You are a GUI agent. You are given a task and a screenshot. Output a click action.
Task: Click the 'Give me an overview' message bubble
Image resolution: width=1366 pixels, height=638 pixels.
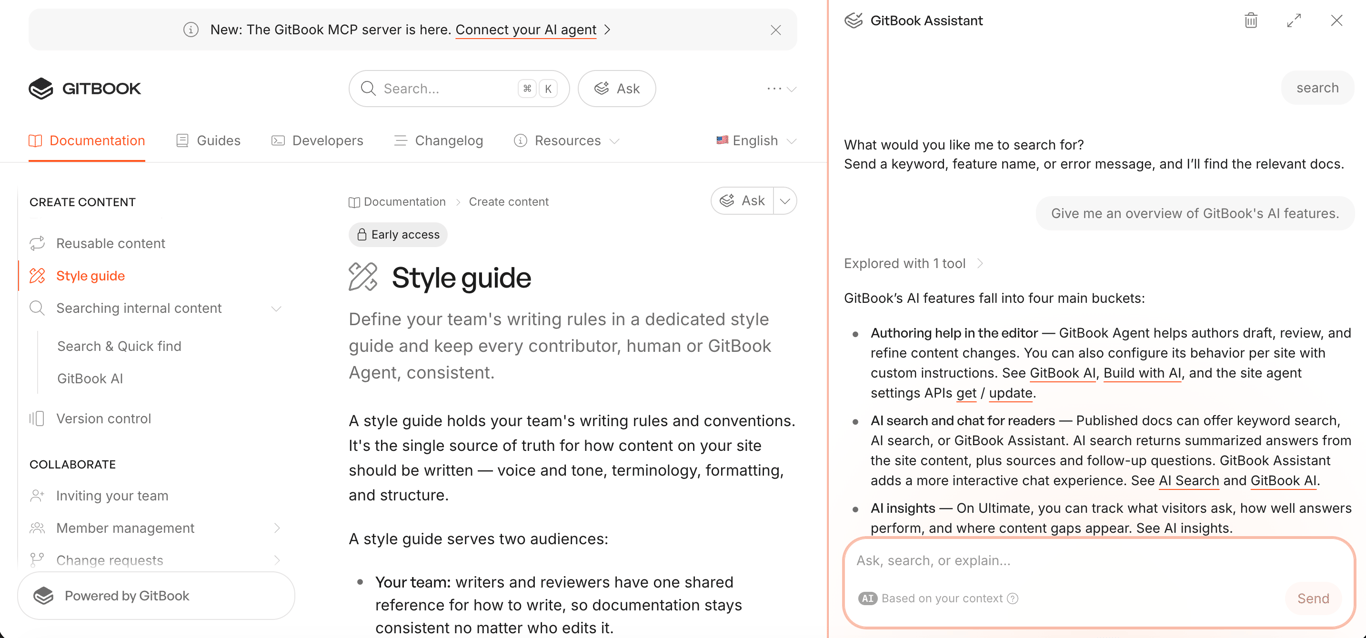(1195, 213)
